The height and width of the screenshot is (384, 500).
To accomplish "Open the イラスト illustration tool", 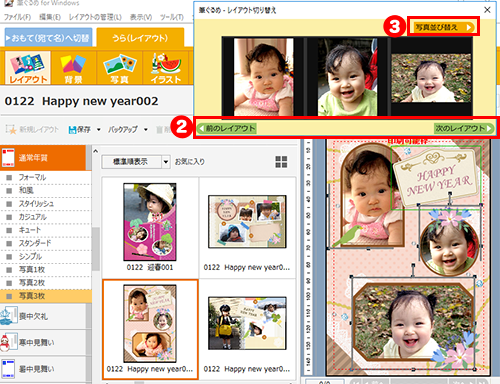I will pyautogui.click(x=166, y=67).
